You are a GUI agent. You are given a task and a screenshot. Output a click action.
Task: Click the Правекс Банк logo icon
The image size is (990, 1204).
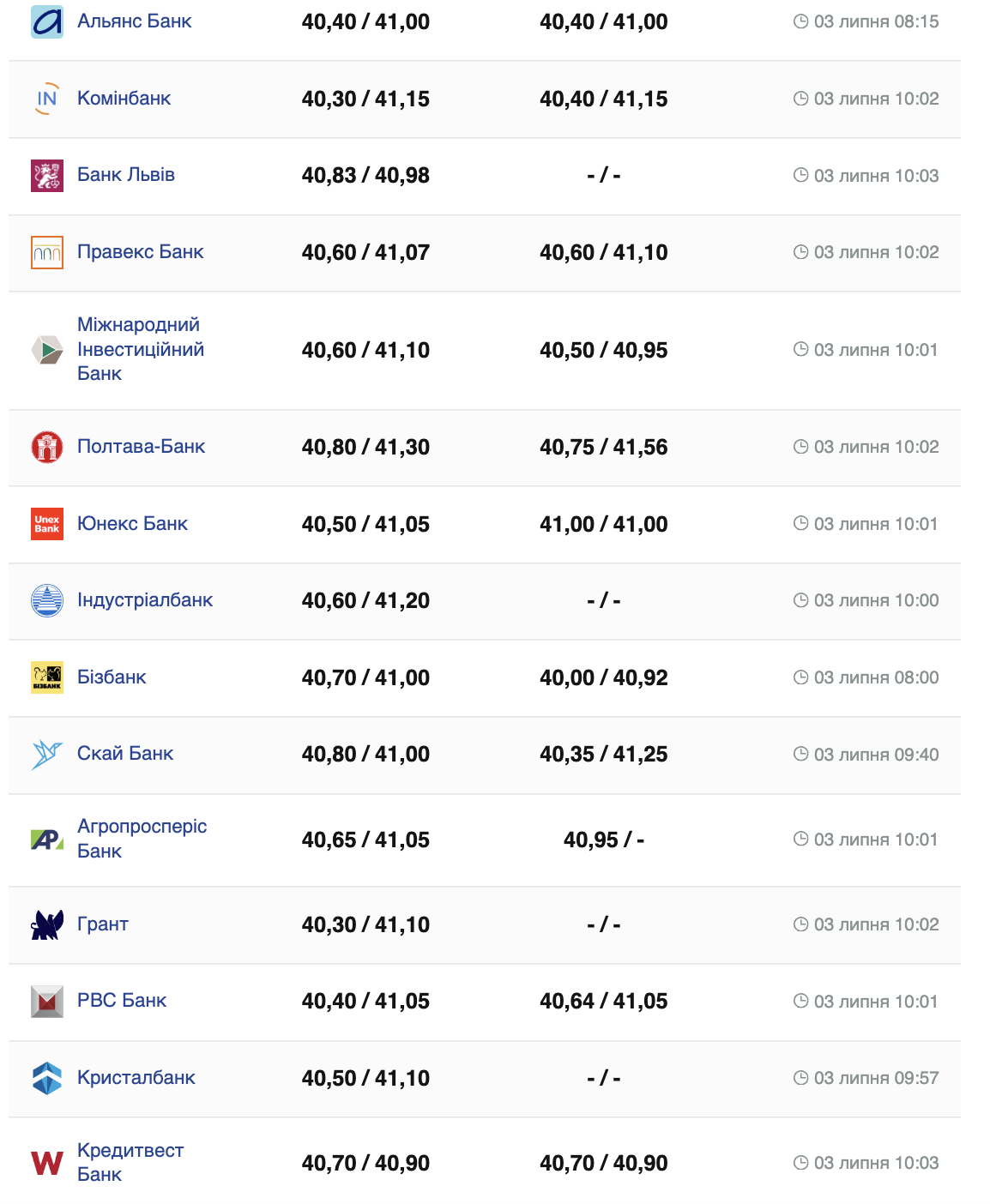47,252
